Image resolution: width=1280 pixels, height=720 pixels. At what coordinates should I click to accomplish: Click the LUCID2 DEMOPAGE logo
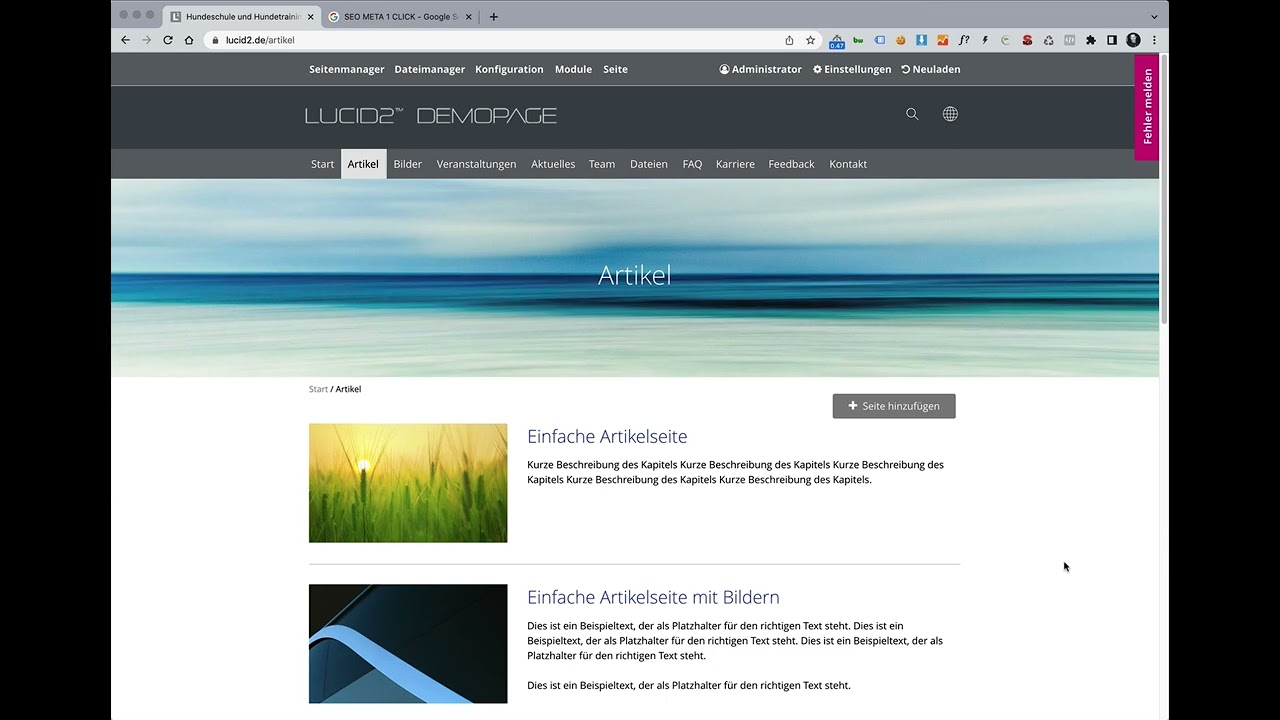431,115
